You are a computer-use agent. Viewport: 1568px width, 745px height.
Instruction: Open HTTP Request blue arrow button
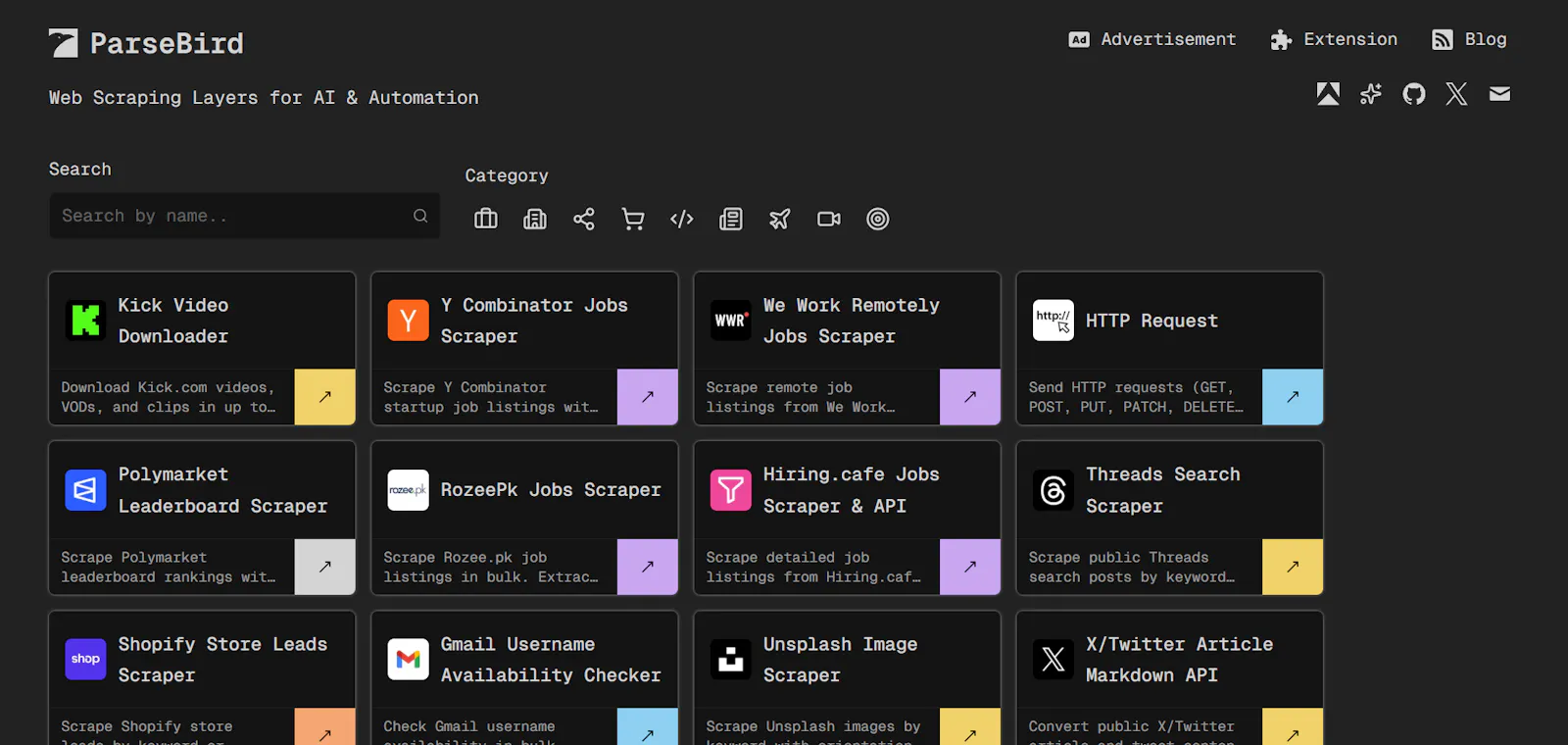1292,397
